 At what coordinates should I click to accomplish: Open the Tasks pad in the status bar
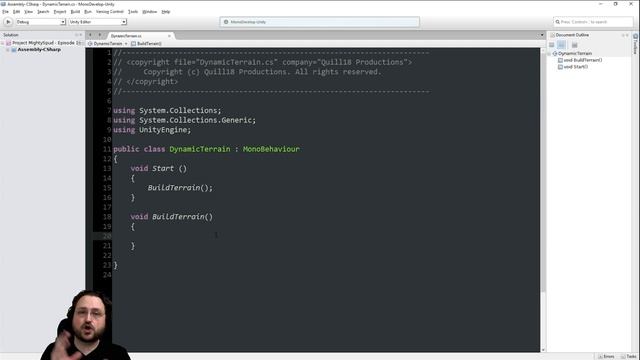629,356
